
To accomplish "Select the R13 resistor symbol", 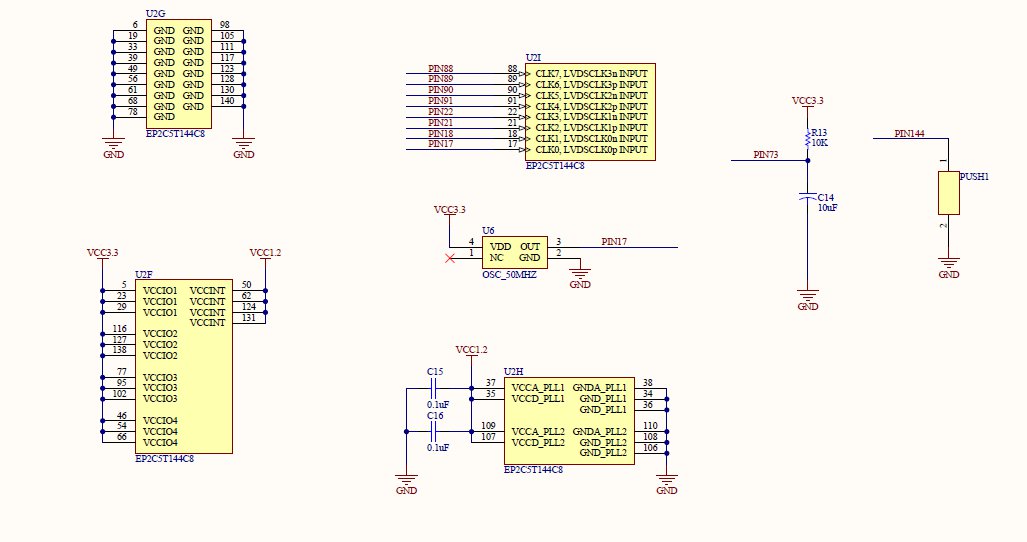I will coord(808,138).
